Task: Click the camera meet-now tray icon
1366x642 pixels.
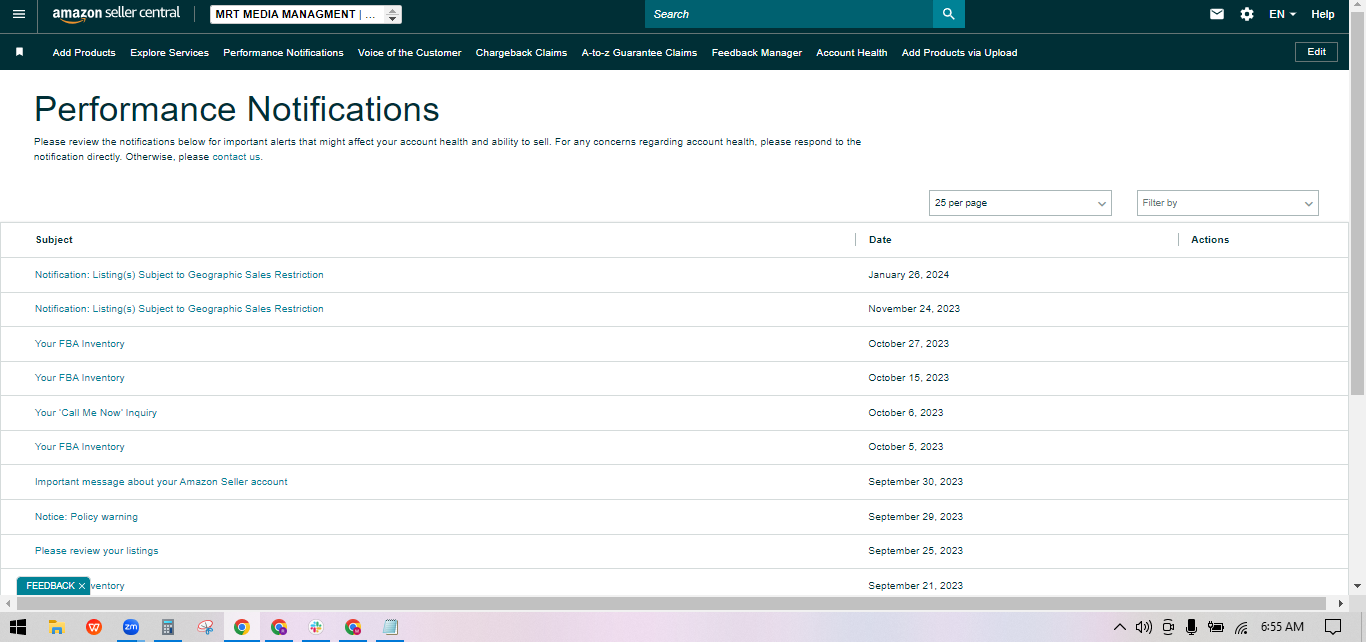Action: tap(1167, 627)
